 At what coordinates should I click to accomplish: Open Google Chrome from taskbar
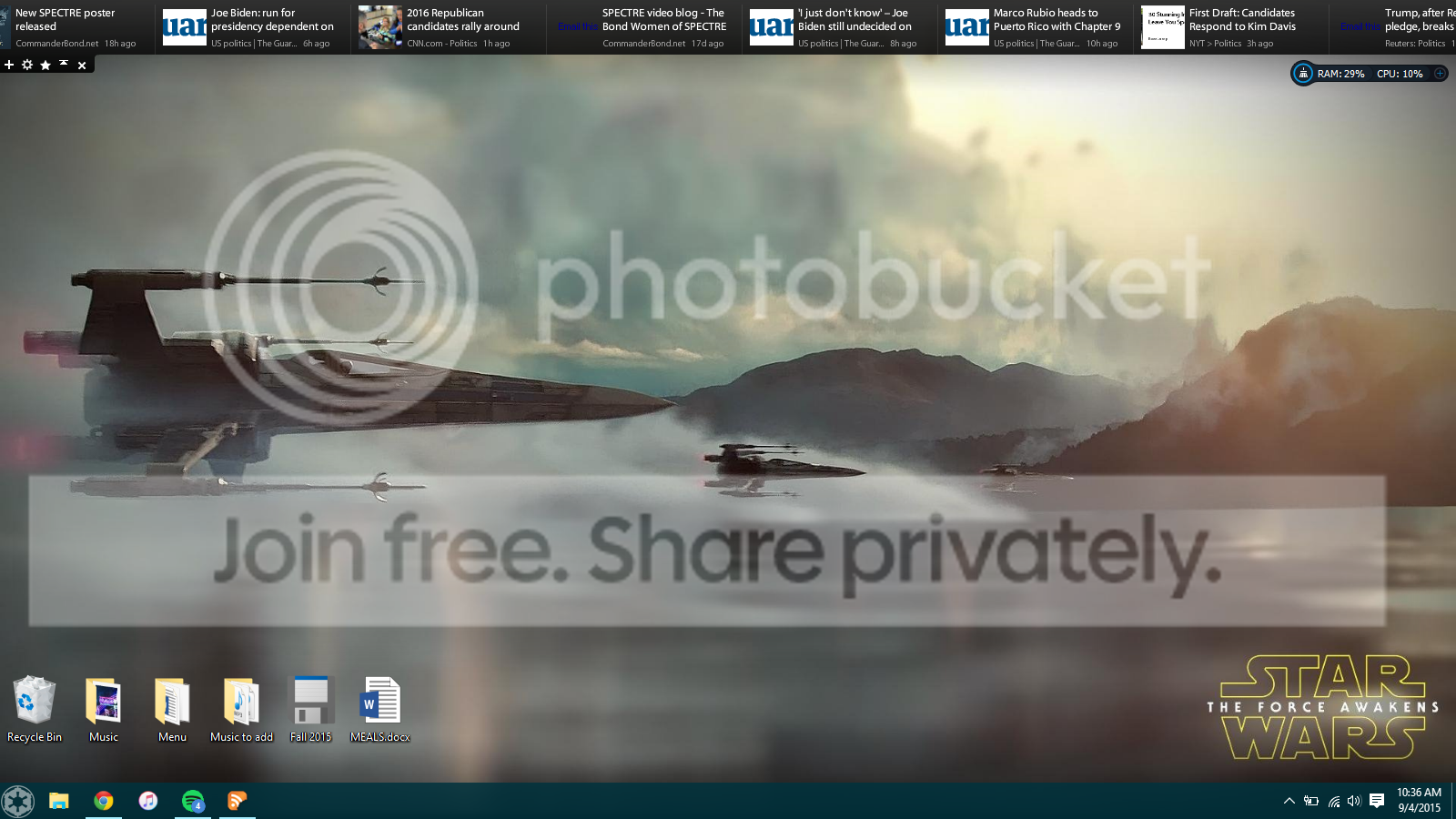(x=104, y=801)
